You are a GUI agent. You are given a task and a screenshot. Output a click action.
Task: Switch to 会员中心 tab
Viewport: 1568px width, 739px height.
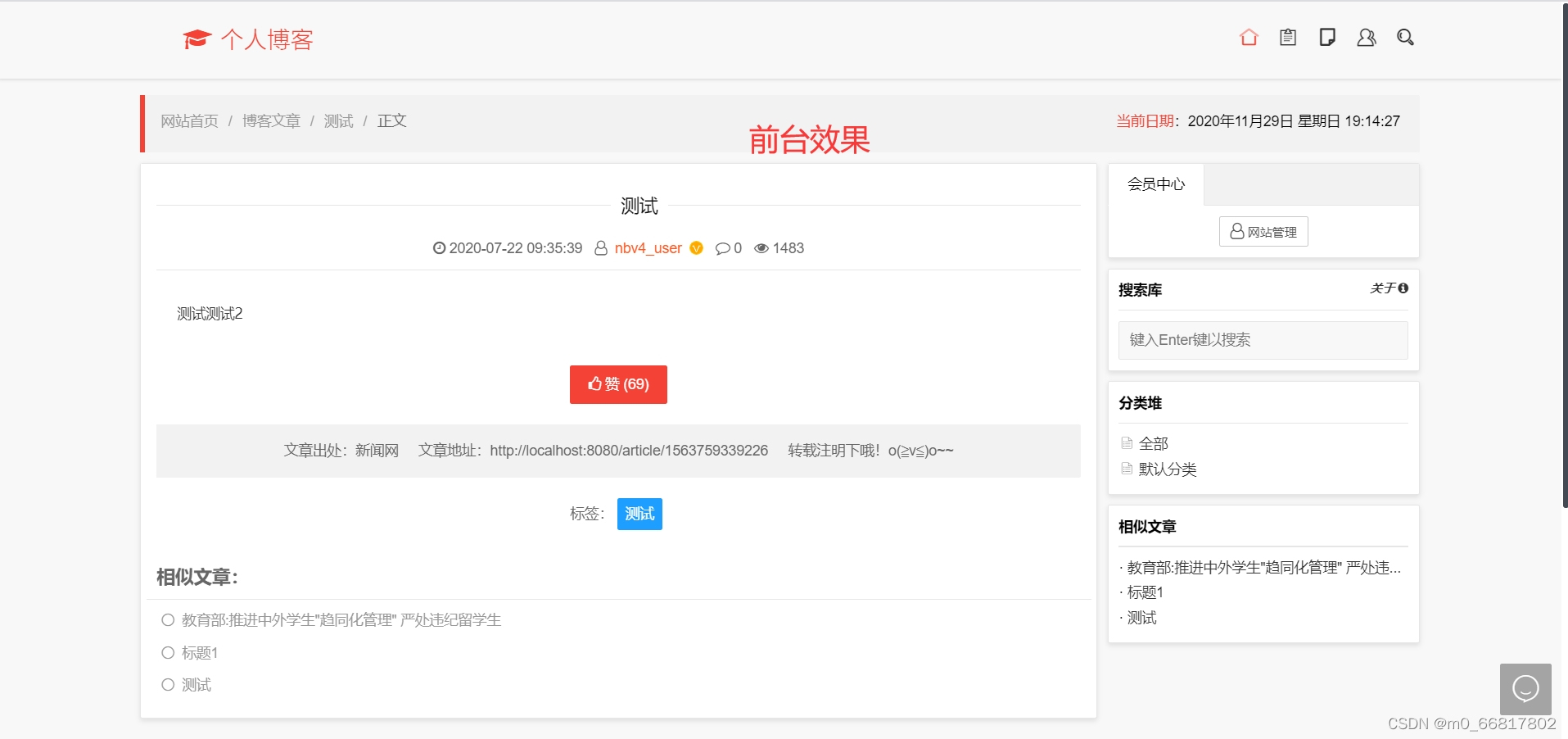[x=1156, y=184]
